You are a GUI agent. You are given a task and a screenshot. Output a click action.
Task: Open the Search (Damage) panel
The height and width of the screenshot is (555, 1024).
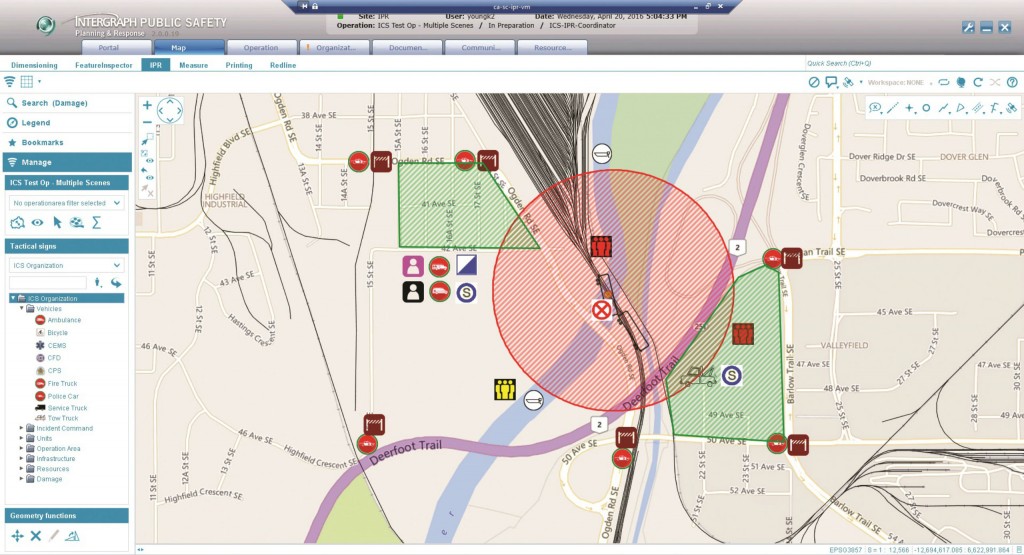(66, 103)
